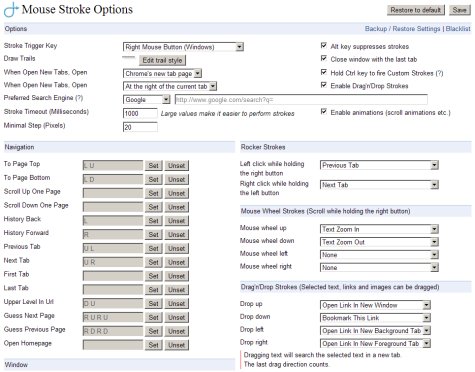Click Set for History Back
Viewport: 475px width, 372px height.
154,221
